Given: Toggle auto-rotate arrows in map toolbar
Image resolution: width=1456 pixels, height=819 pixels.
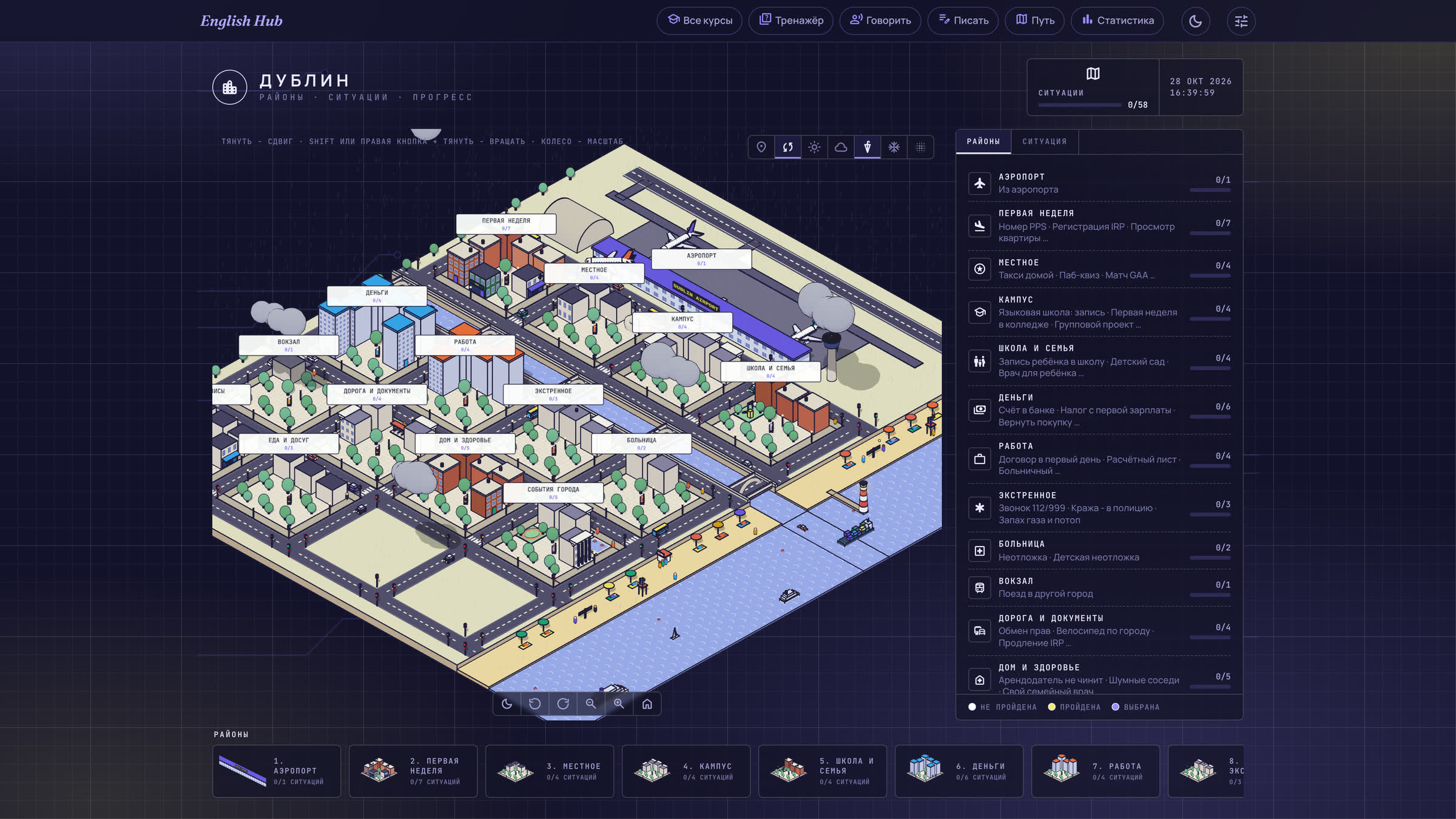Looking at the screenshot, I should coord(787,147).
